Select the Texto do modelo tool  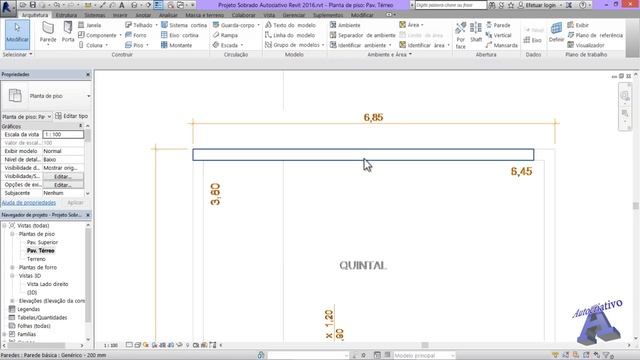pos(290,25)
